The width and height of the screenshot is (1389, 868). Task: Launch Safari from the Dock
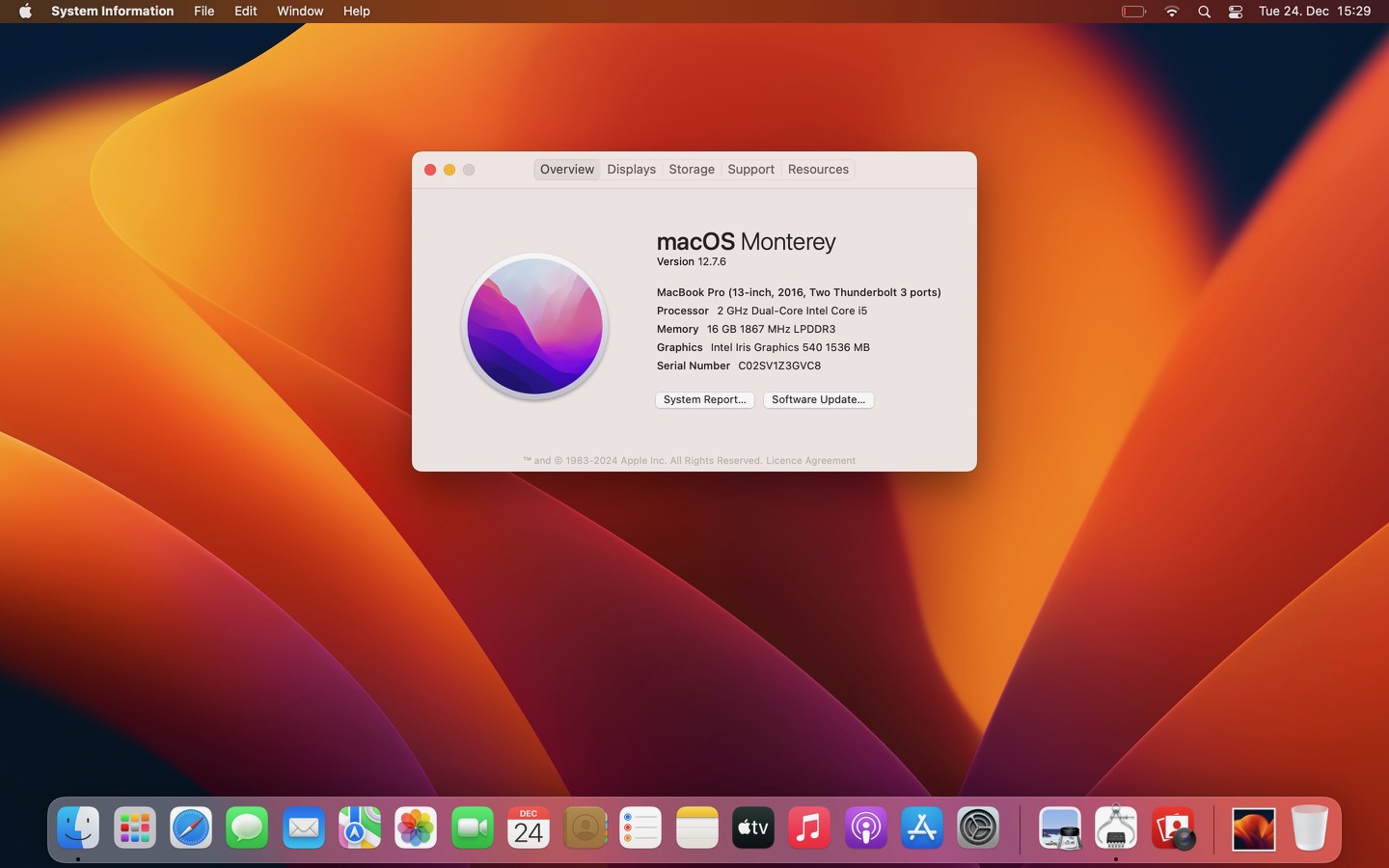pos(191,828)
